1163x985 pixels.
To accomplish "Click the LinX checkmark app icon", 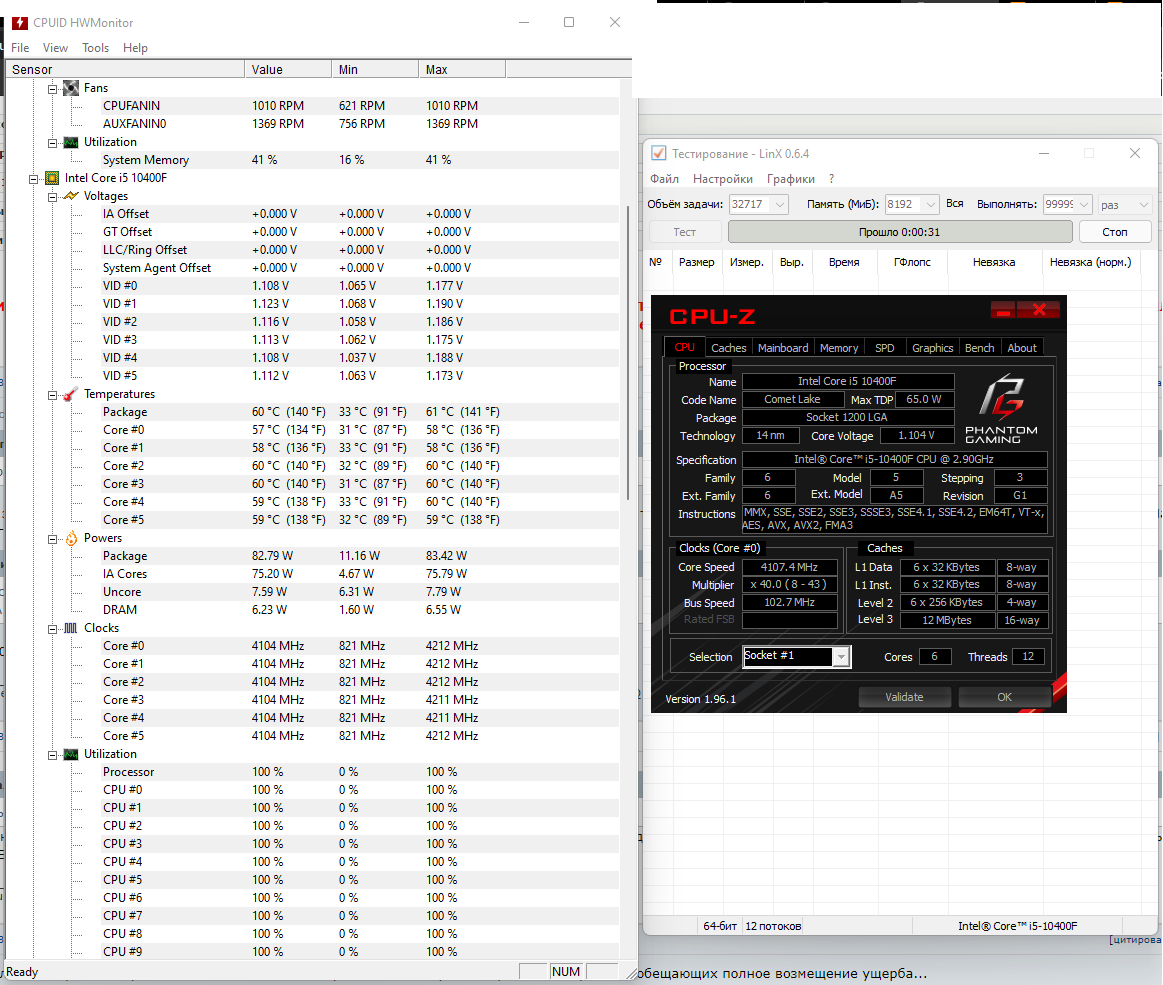I will tap(658, 154).
